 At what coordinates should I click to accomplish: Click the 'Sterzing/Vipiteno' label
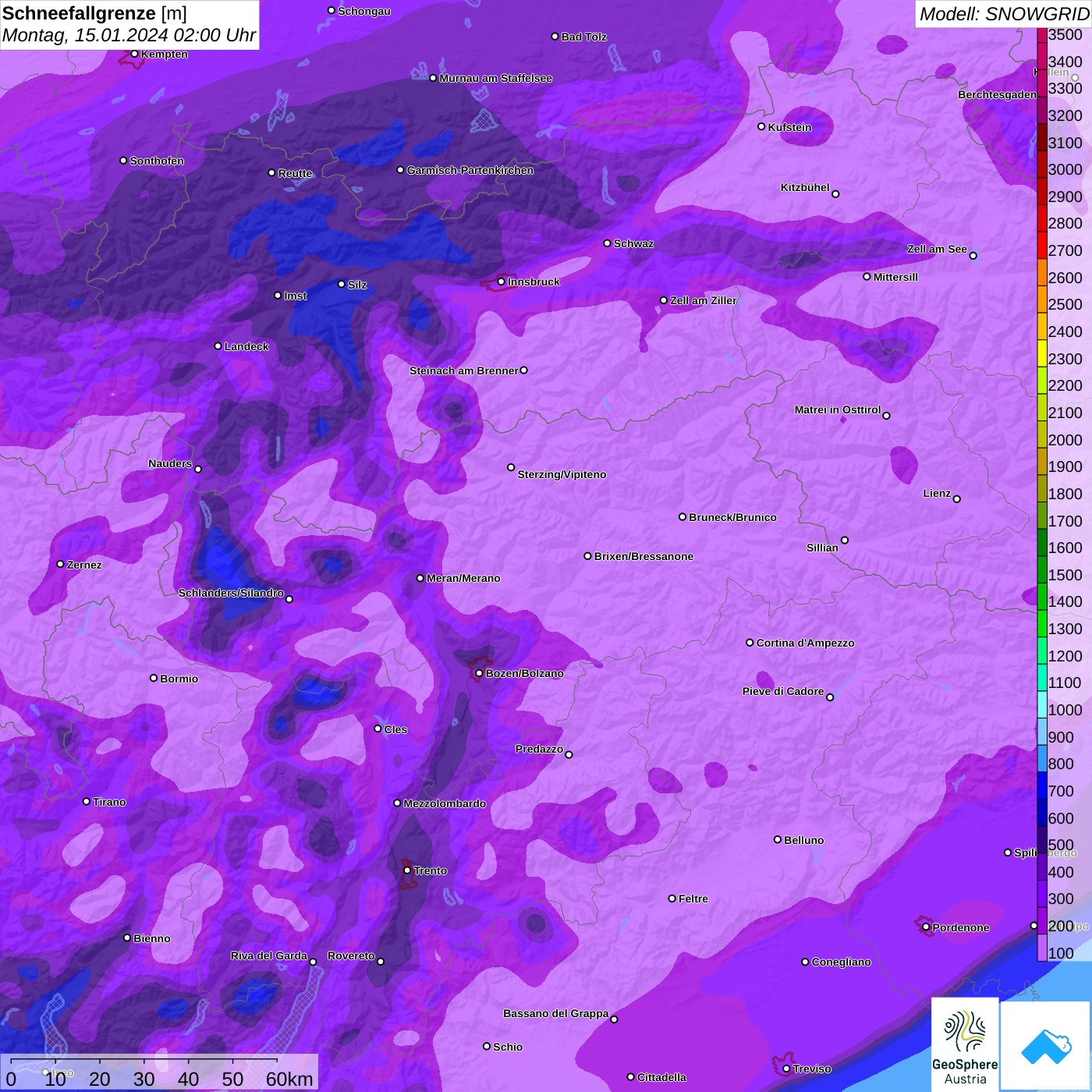tap(562, 474)
